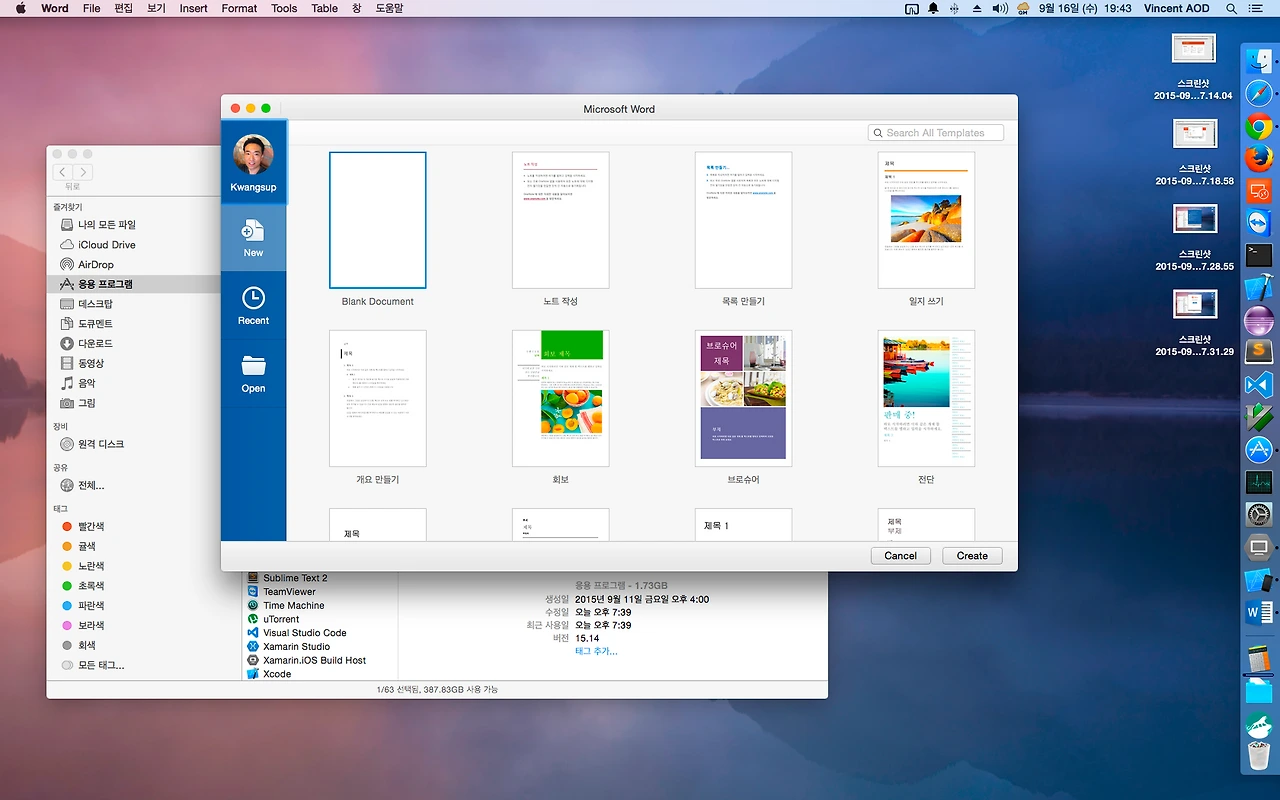
Task: Click the Create button
Action: click(972, 556)
